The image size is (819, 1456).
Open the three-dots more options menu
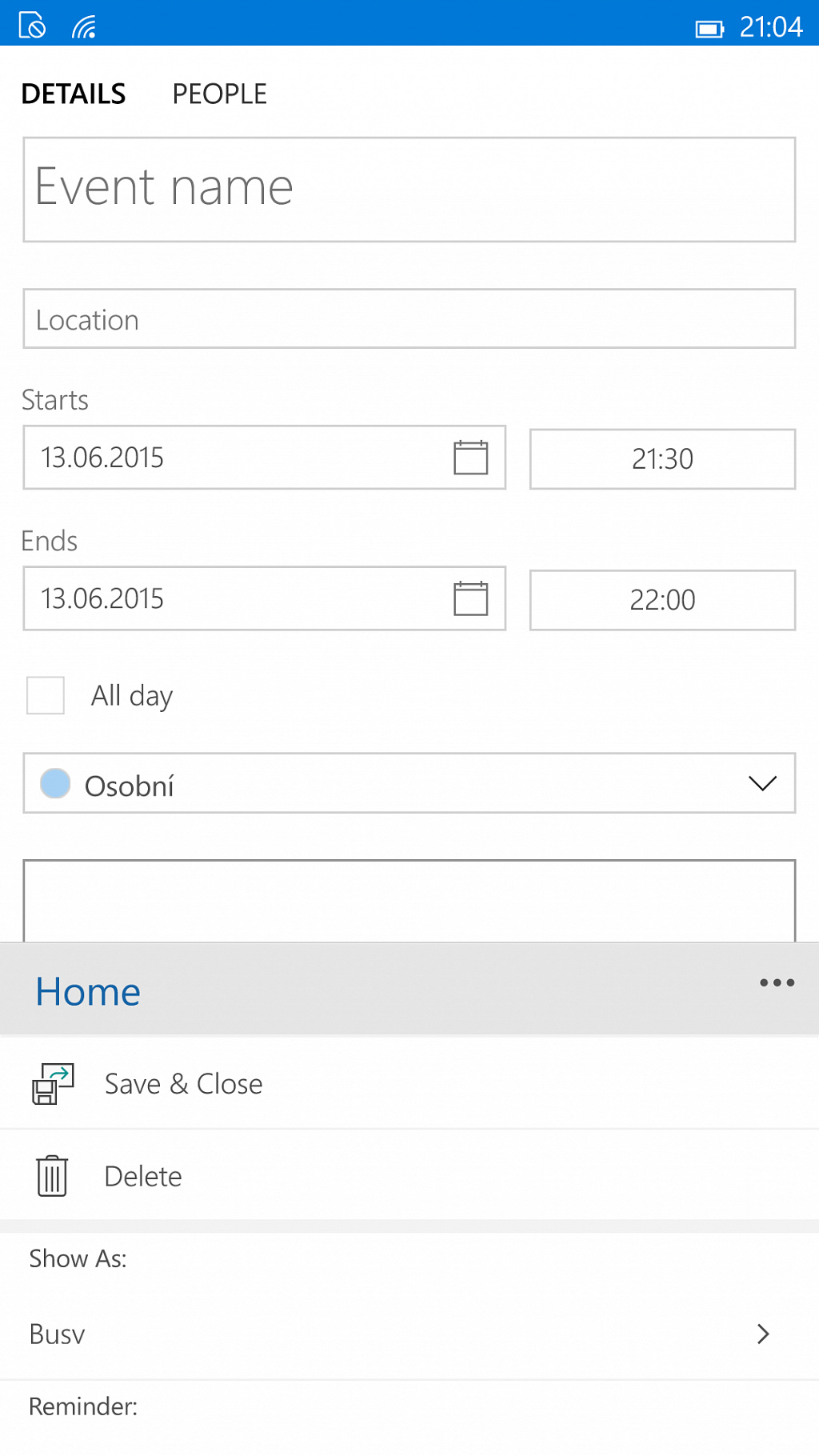[x=777, y=982]
